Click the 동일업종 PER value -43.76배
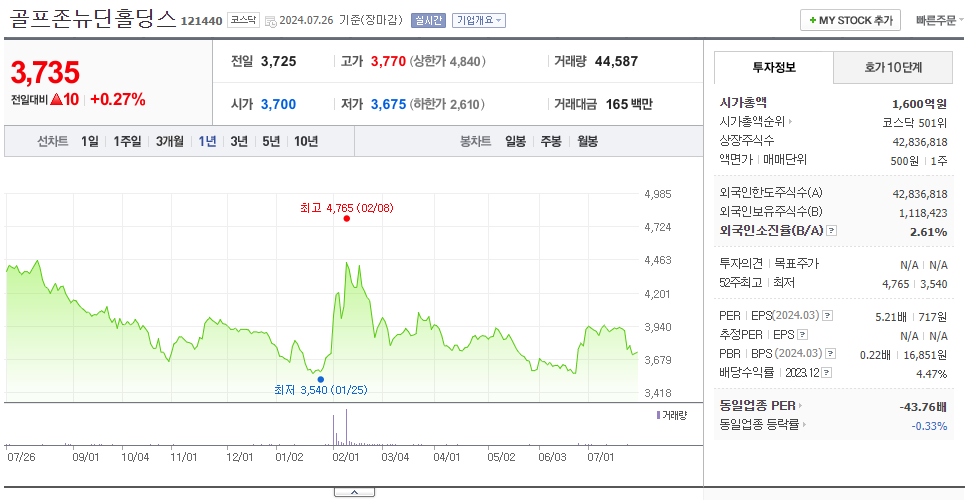The width and height of the screenshot is (968, 500). (x=924, y=407)
